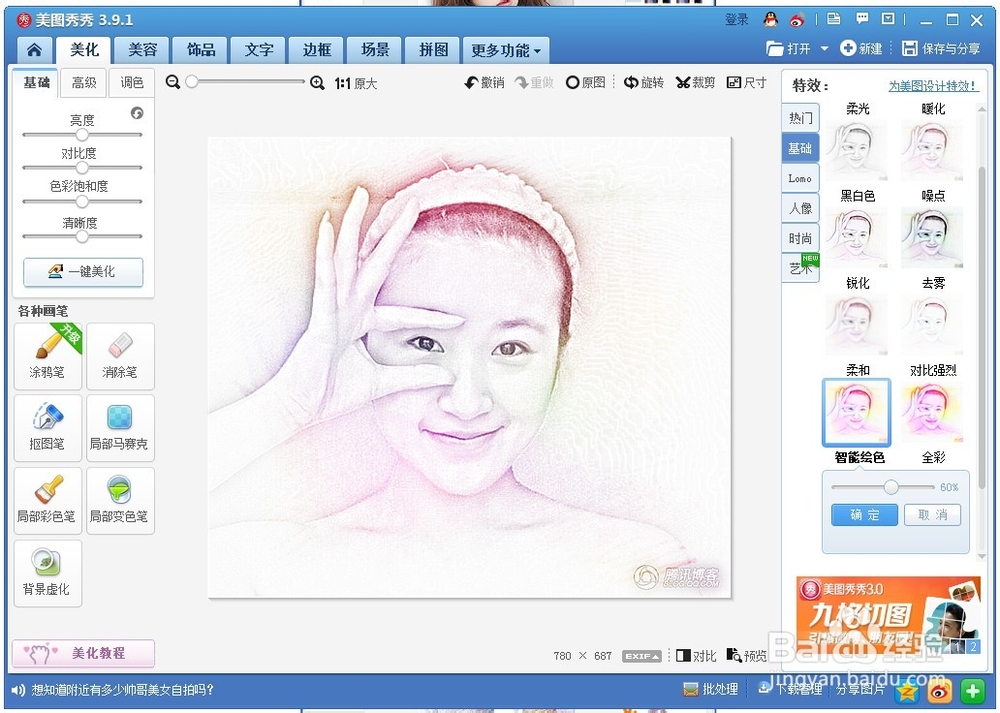Click 撤销 undo button
The image size is (1000, 713).
click(484, 82)
